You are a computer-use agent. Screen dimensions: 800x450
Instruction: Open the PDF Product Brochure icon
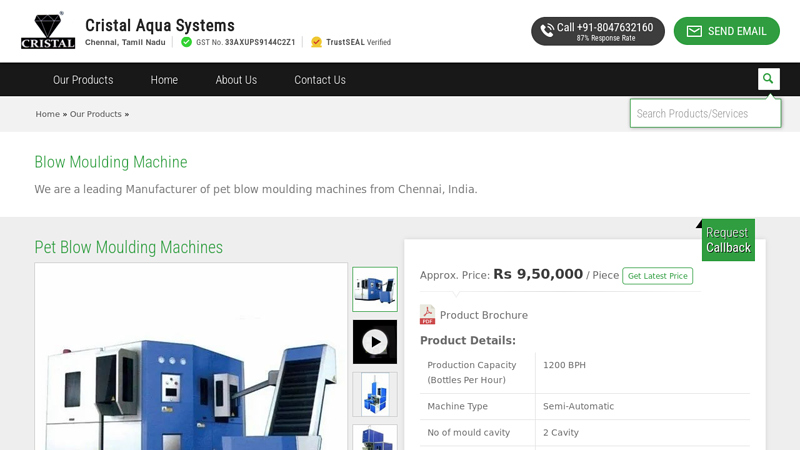(427, 315)
